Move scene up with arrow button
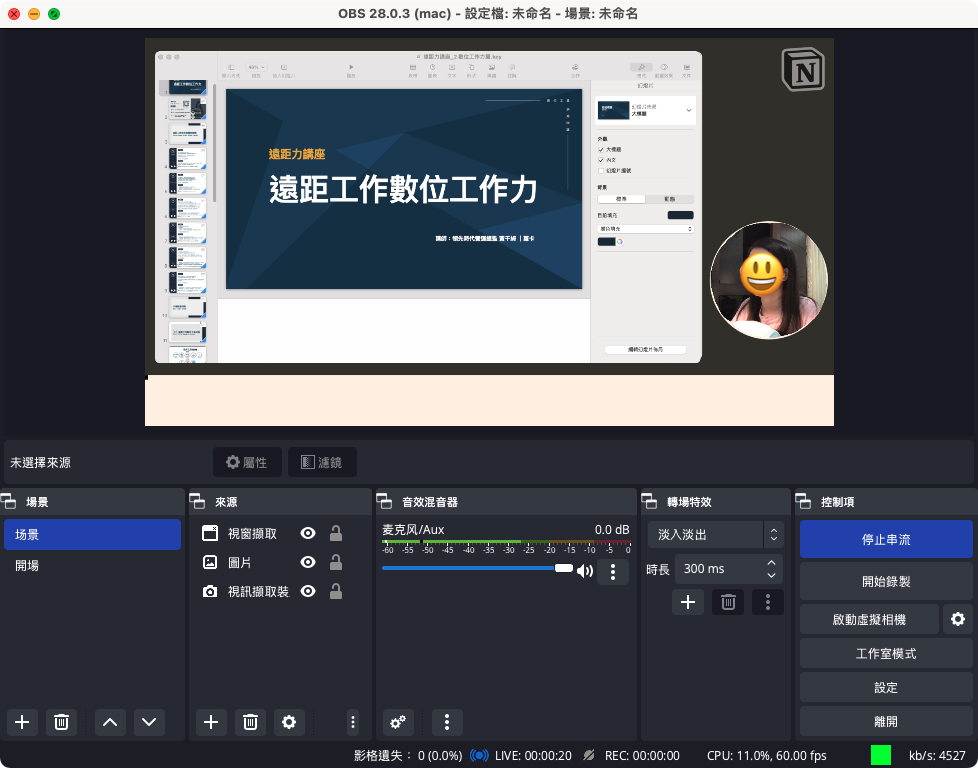Viewport: 978px width, 768px height. 110,722
